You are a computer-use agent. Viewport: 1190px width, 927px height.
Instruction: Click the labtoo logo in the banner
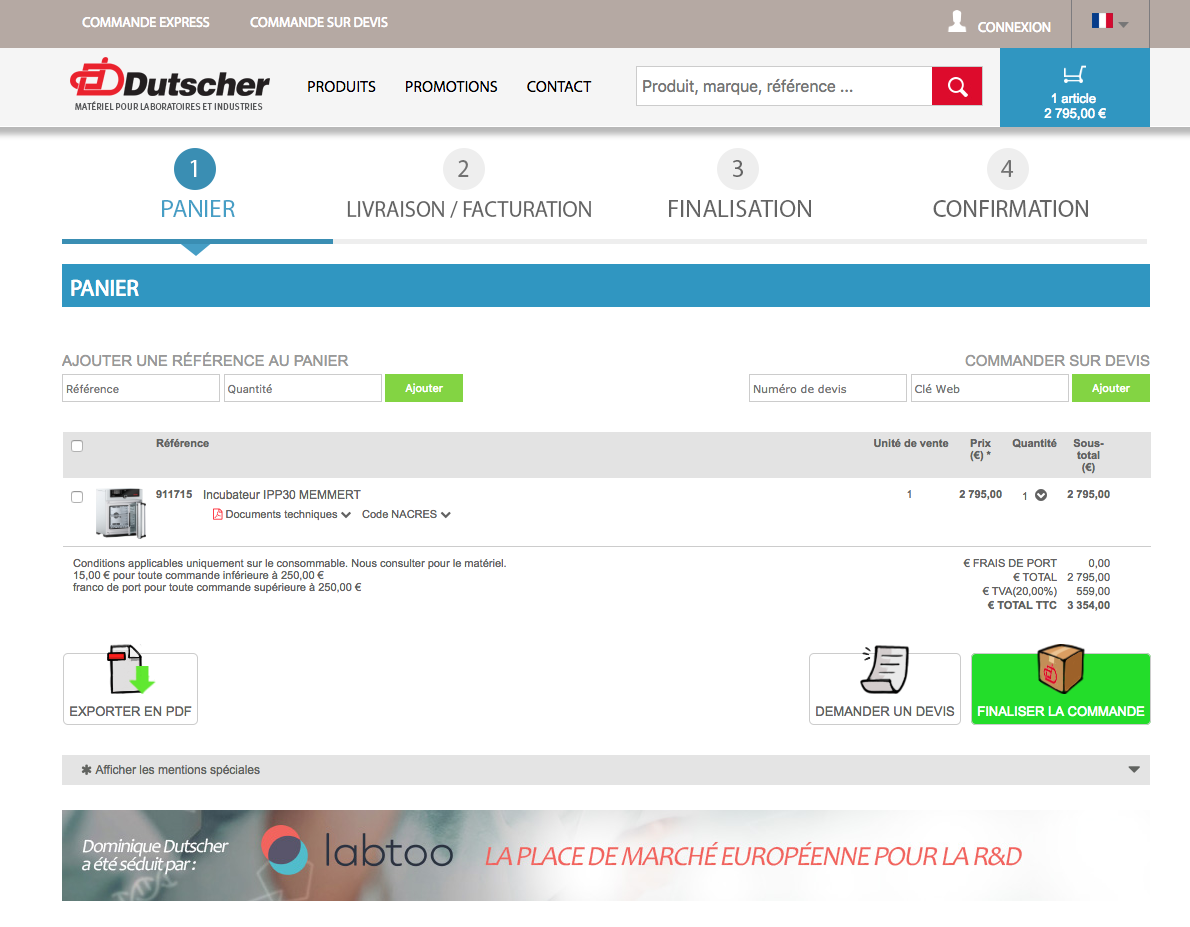(x=357, y=850)
